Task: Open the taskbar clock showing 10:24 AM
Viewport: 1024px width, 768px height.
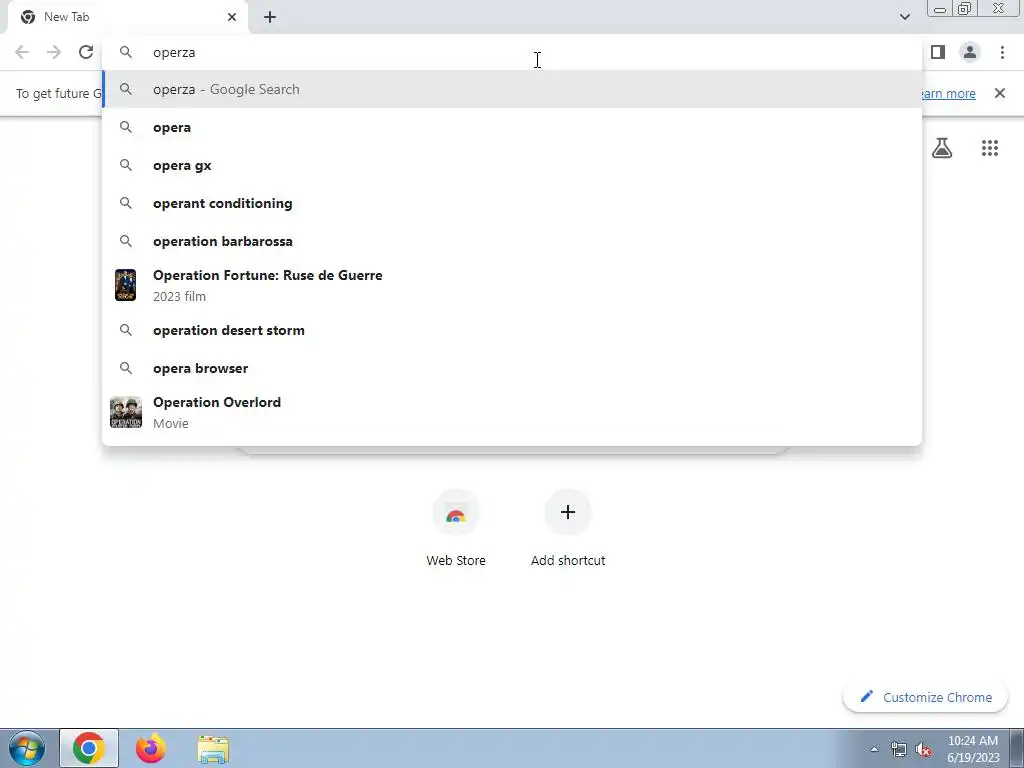Action: coord(973,749)
